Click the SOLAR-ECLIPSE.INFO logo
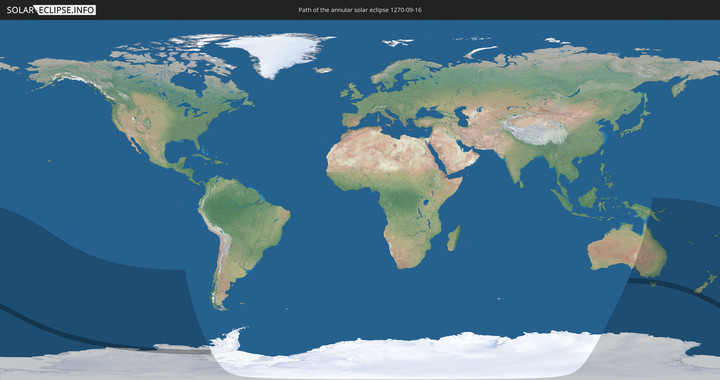 51,10
